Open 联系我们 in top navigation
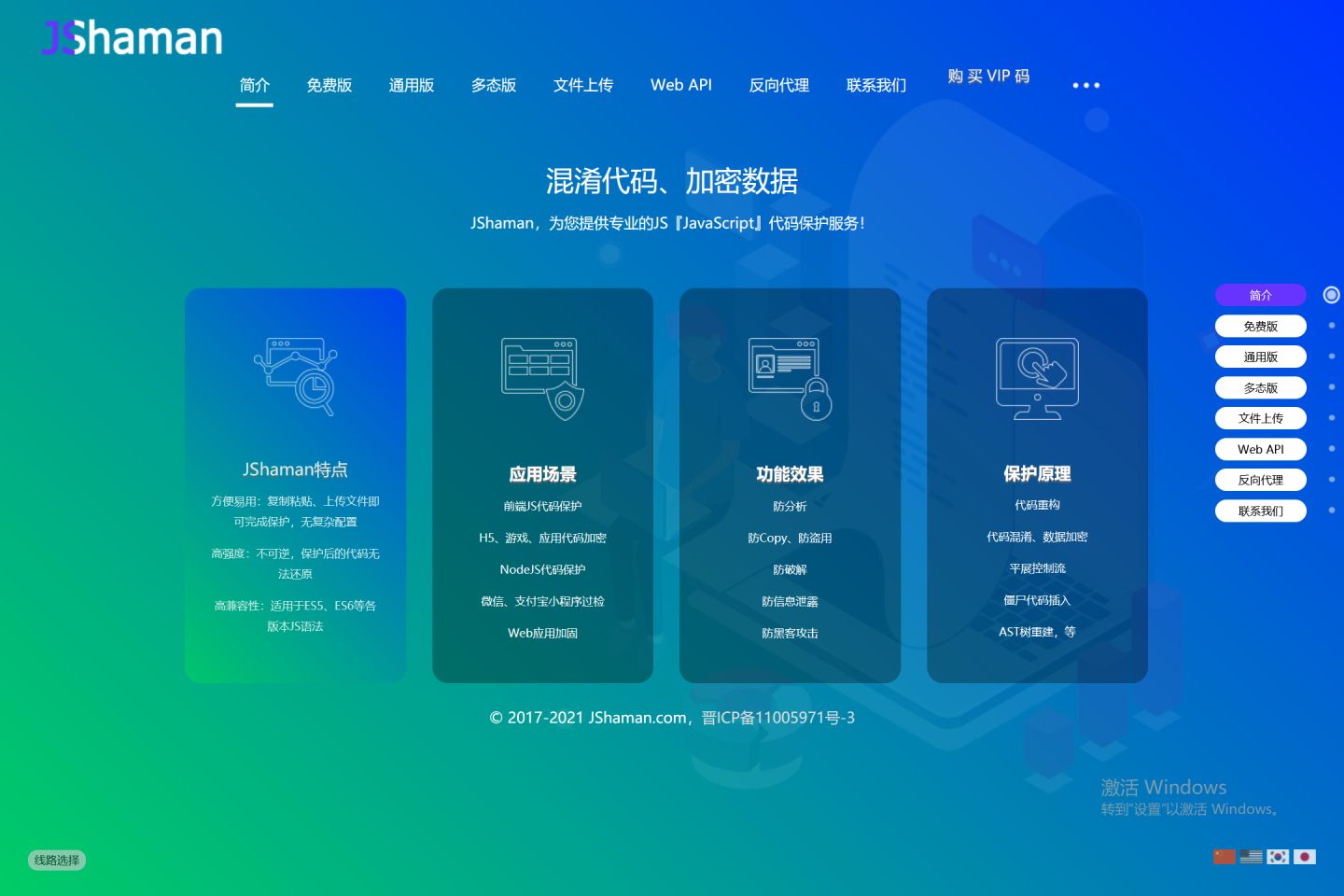The width and height of the screenshot is (1344, 896). [x=876, y=85]
